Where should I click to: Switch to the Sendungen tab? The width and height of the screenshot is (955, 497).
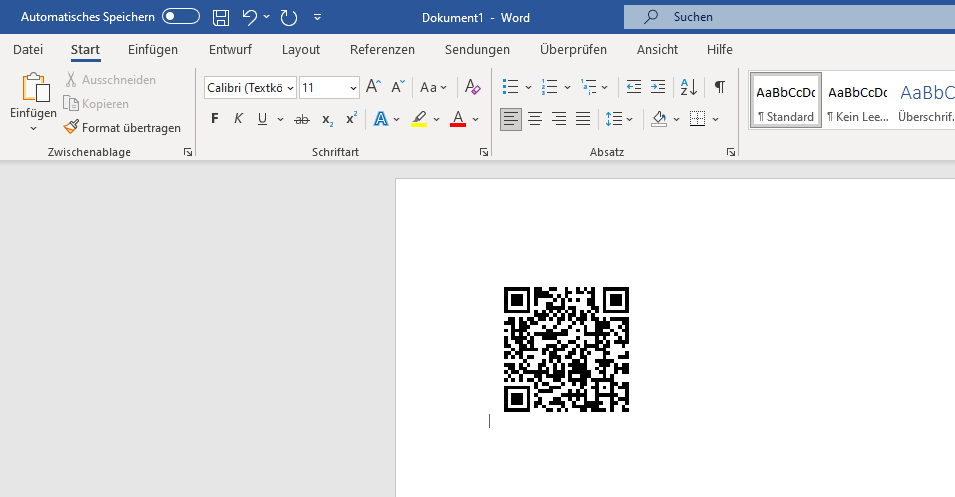[x=478, y=50]
